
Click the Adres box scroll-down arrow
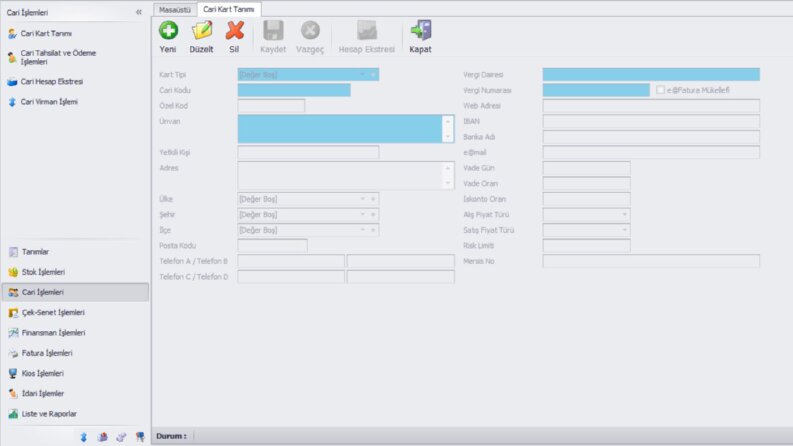[x=448, y=184]
